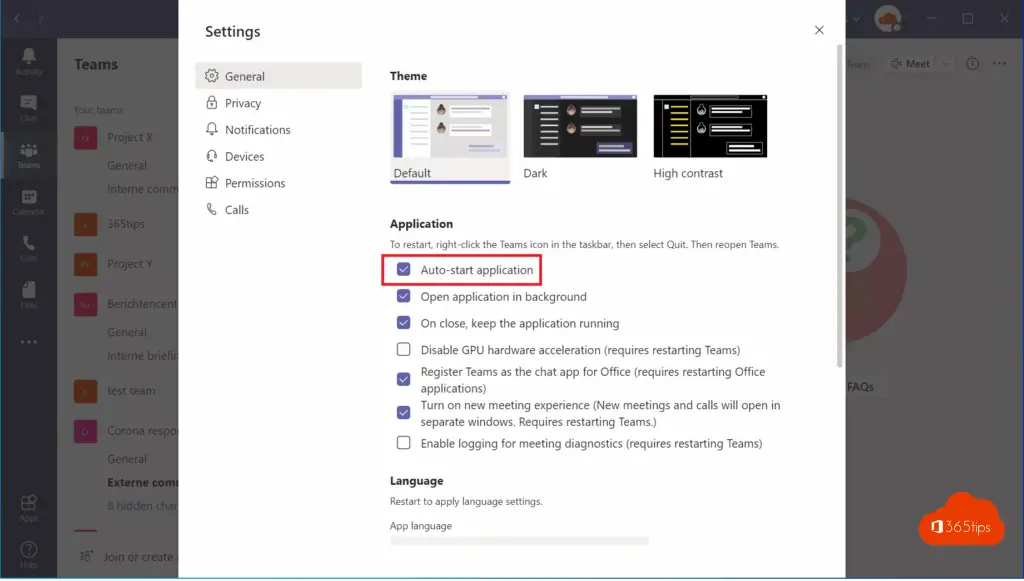Enable logging for meeting diagnostics checkbox
The height and width of the screenshot is (581, 1024).
(x=404, y=443)
